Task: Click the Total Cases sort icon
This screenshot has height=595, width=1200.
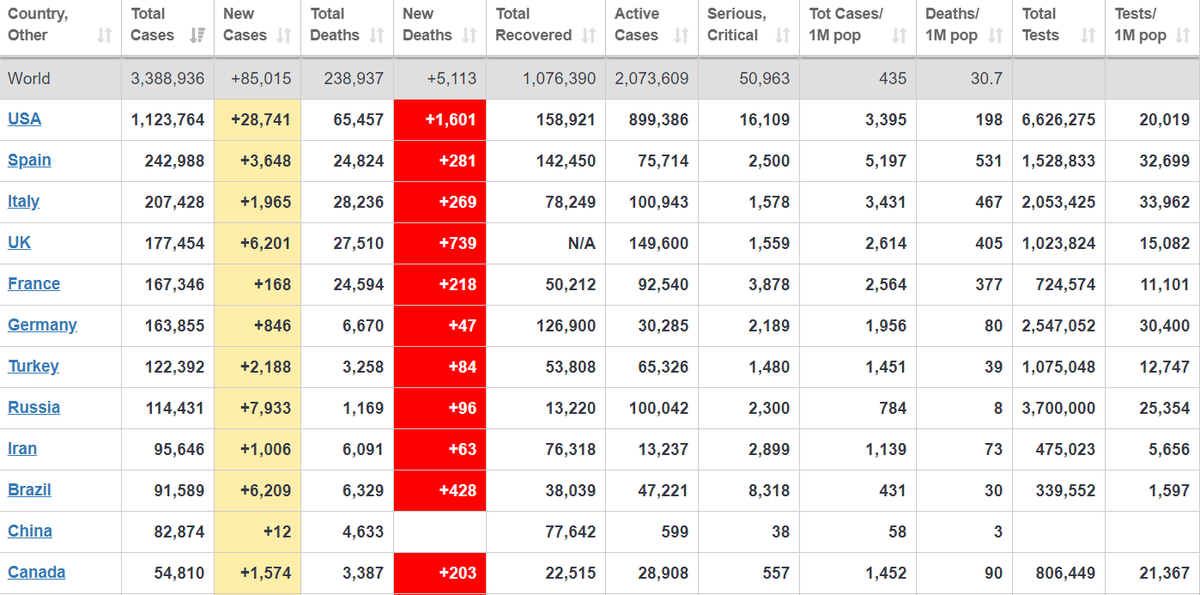Action: [197, 36]
